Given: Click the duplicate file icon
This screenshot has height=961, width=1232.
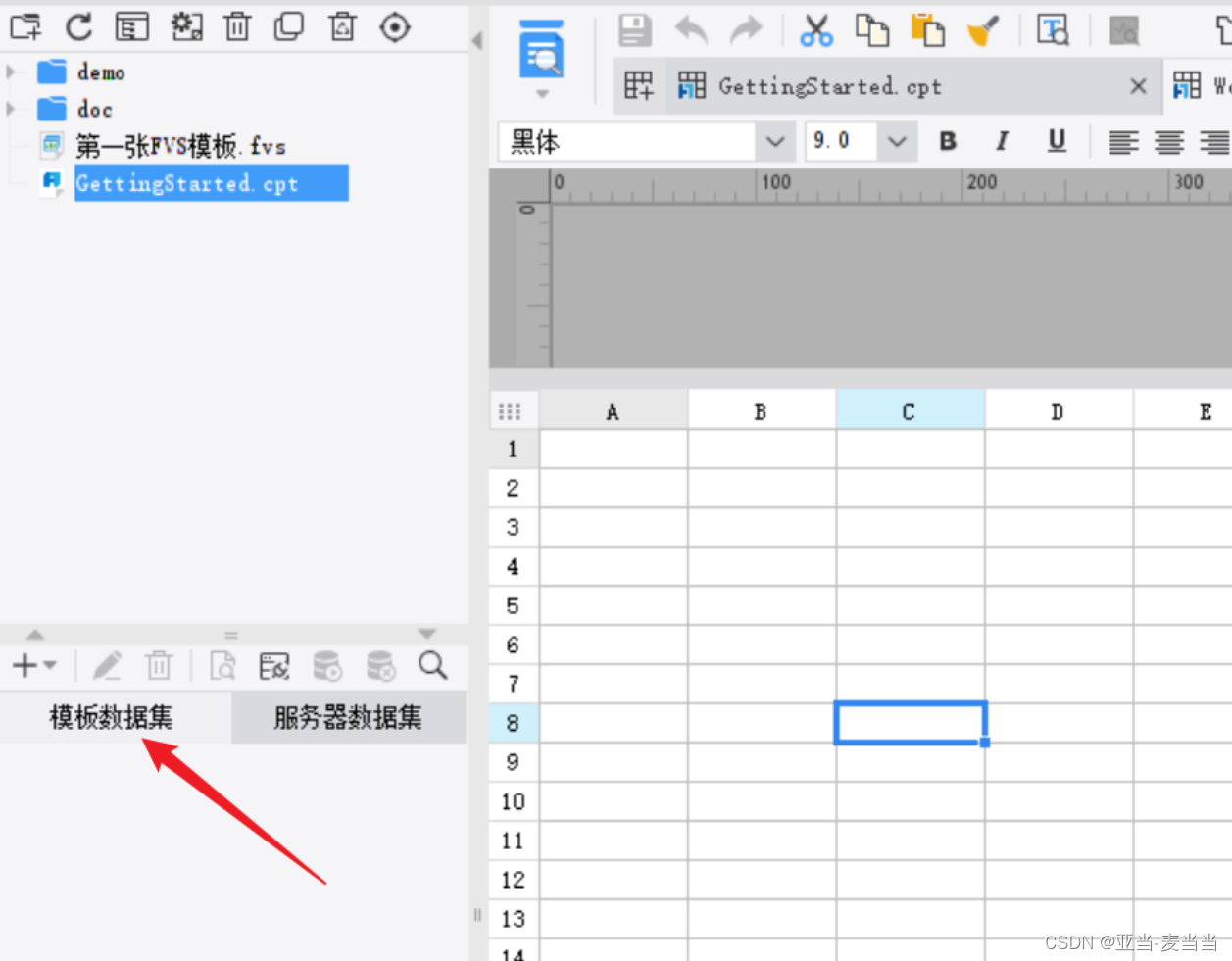Looking at the screenshot, I should click(289, 27).
